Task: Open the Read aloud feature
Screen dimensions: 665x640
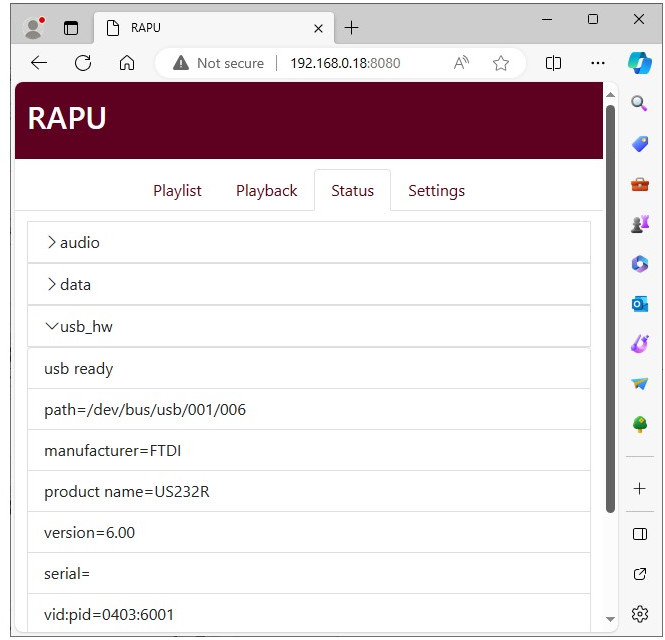Action: [x=461, y=63]
